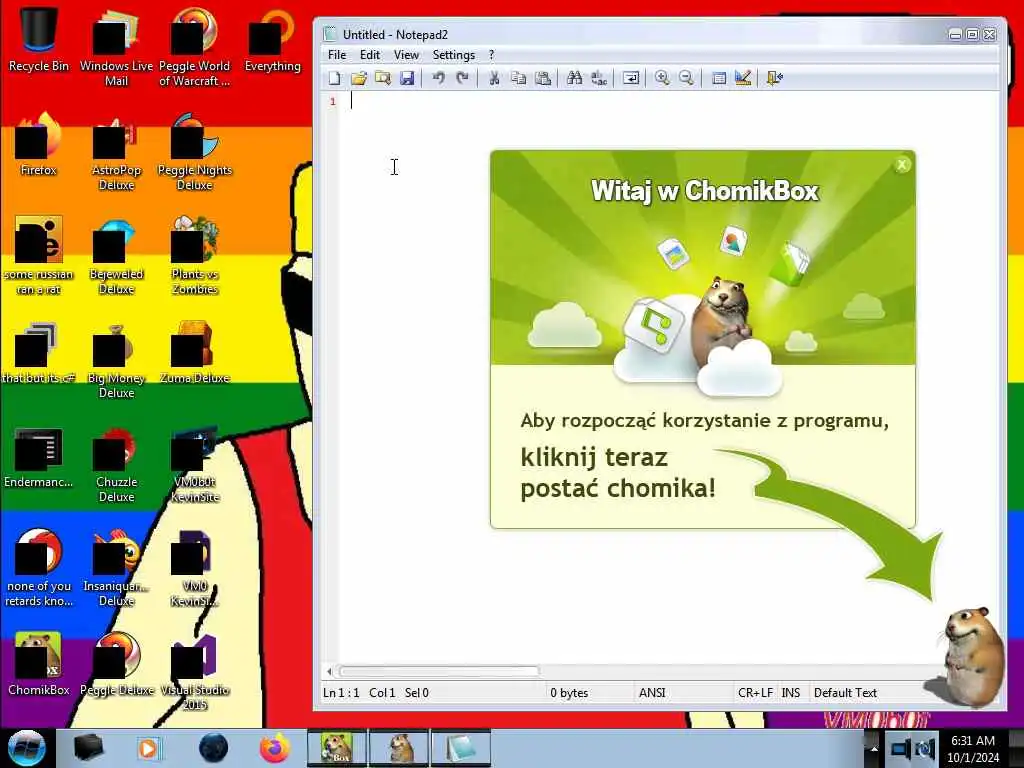The width and height of the screenshot is (1024, 768).
Task: Select the Firefox desktop icon
Action: point(39,142)
